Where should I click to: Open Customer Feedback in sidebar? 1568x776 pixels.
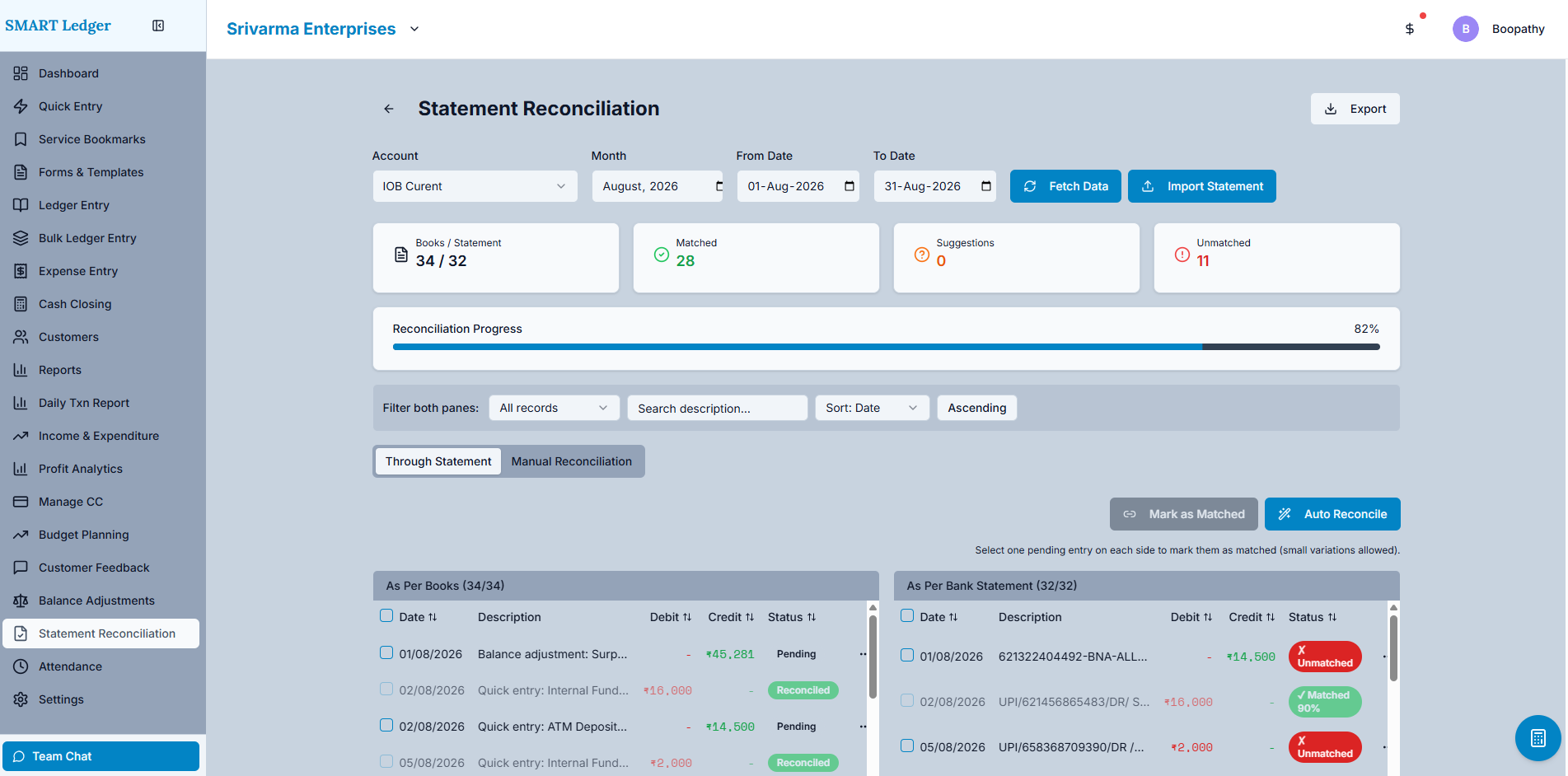[103, 568]
